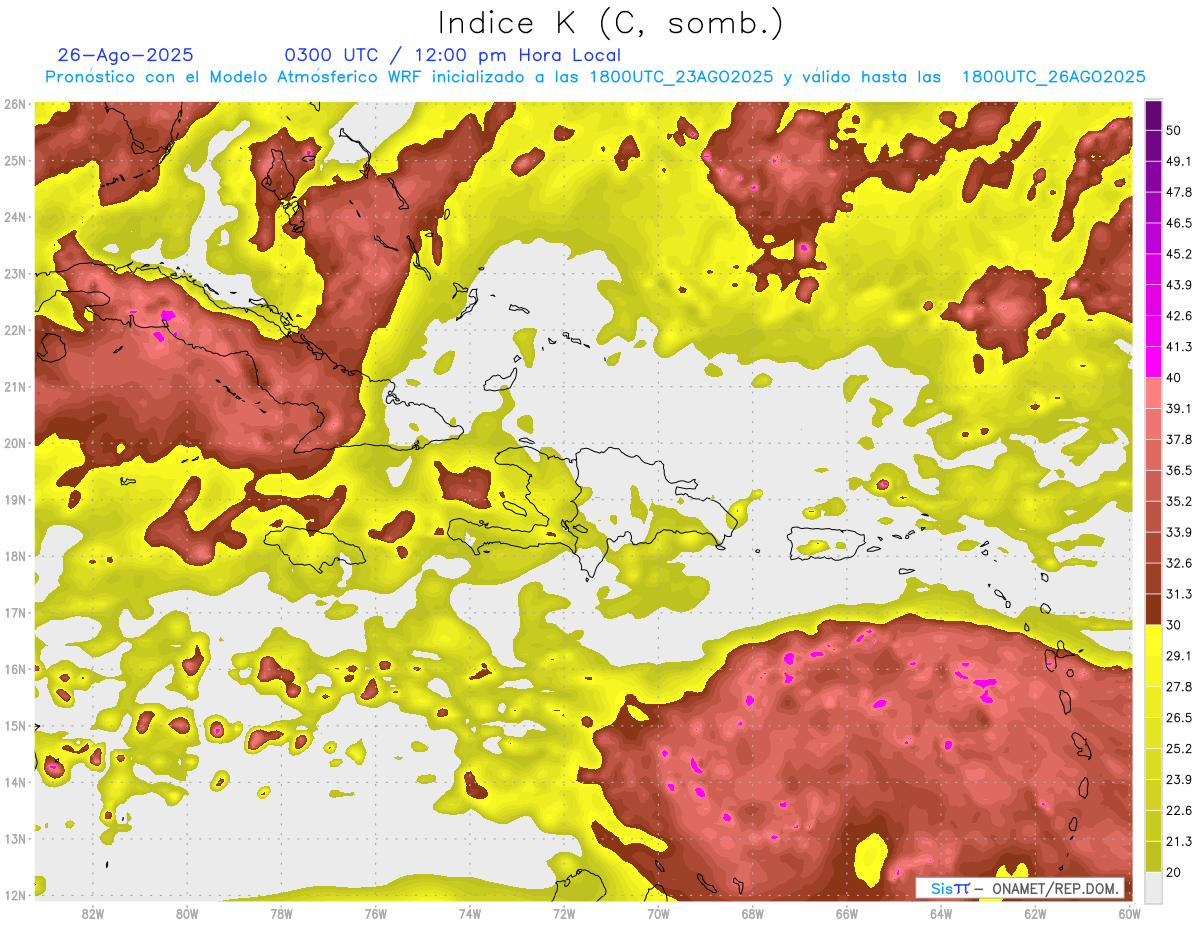This screenshot has width=1200, height=927.
Task: Click the dark purple colorbar segment above 50
Action: [1153, 115]
